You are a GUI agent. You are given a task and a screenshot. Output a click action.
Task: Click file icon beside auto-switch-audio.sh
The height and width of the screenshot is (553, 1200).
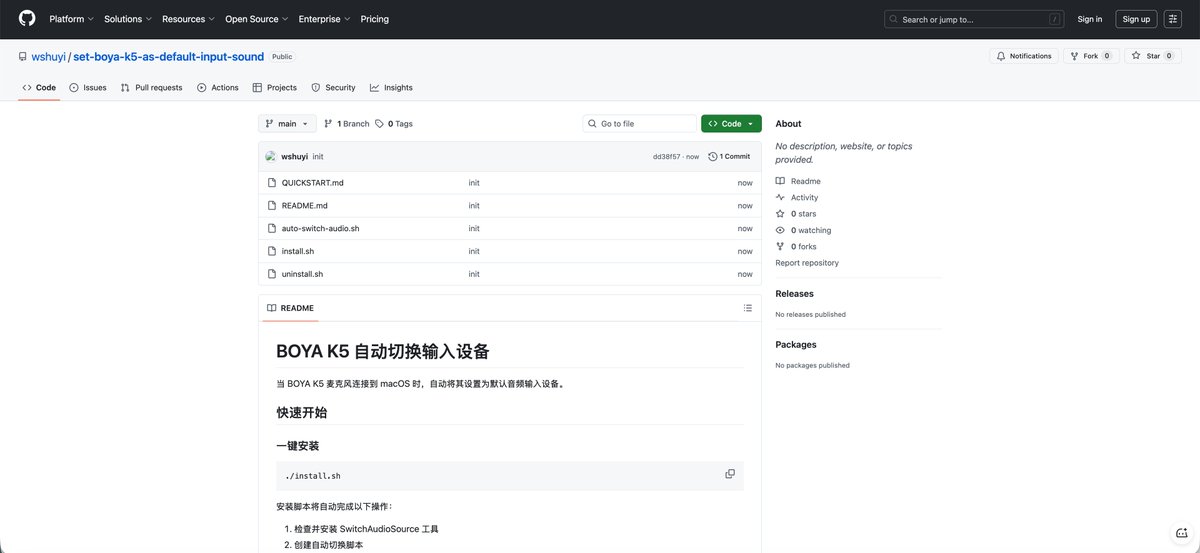[271, 228]
